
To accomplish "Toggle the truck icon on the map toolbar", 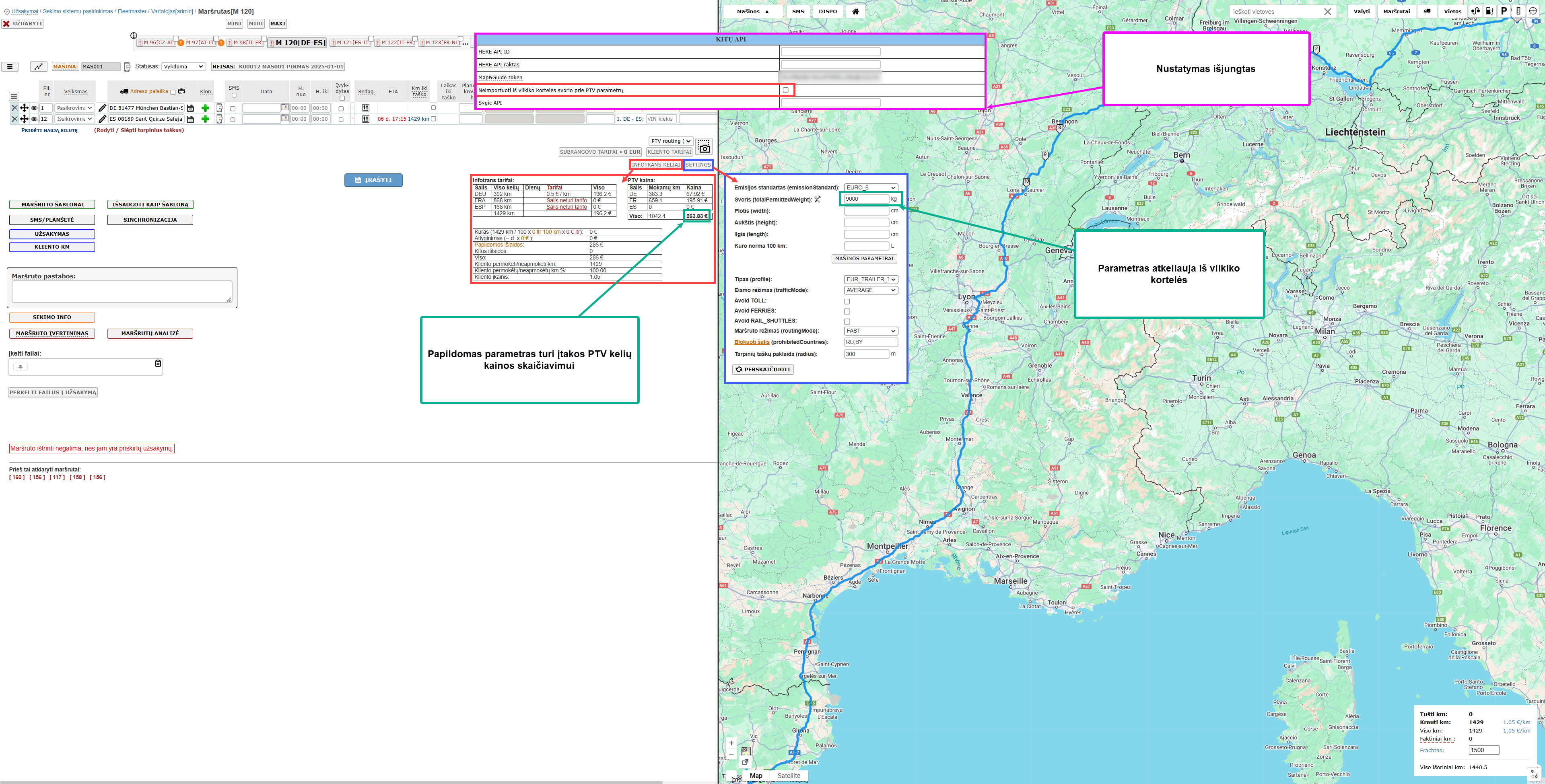I will [1427, 11].
